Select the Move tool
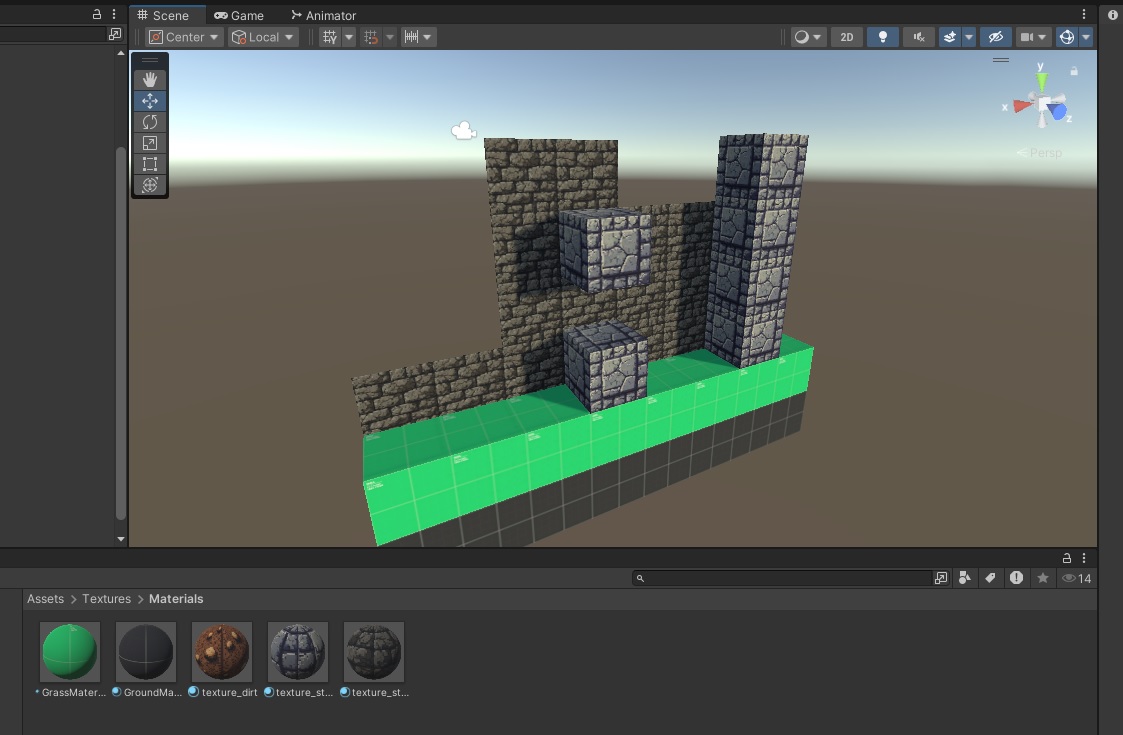 pyautogui.click(x=150, y=101)
